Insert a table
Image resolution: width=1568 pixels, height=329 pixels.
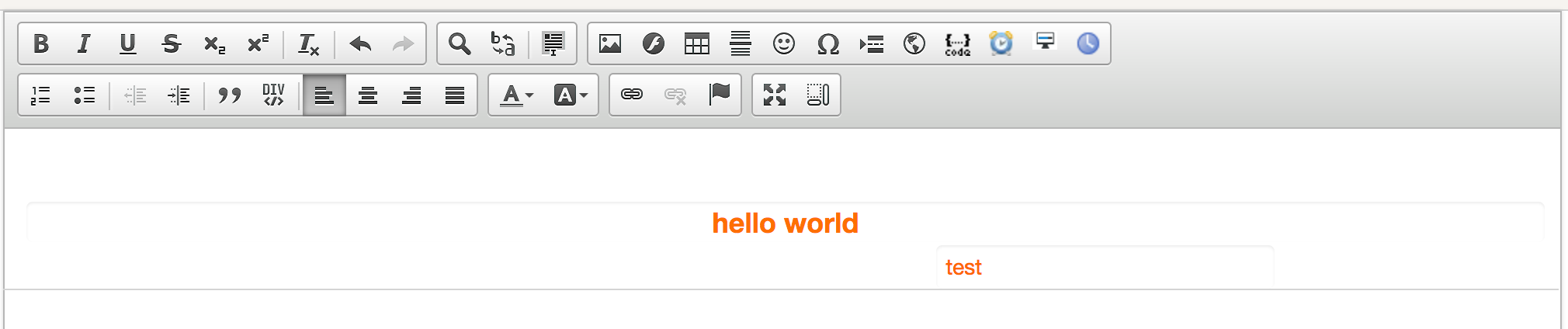pyautogui.click(x=697, y=44)
